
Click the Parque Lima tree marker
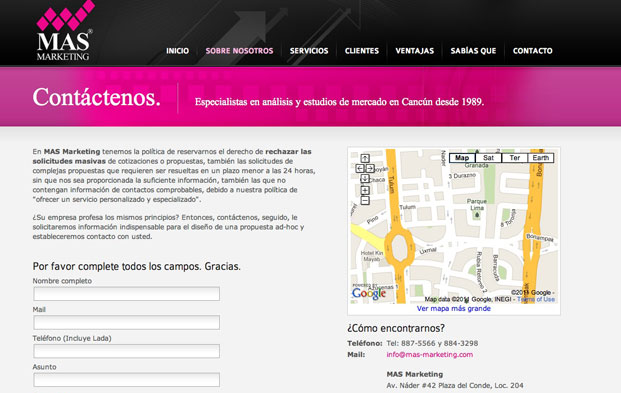point(477,215)
